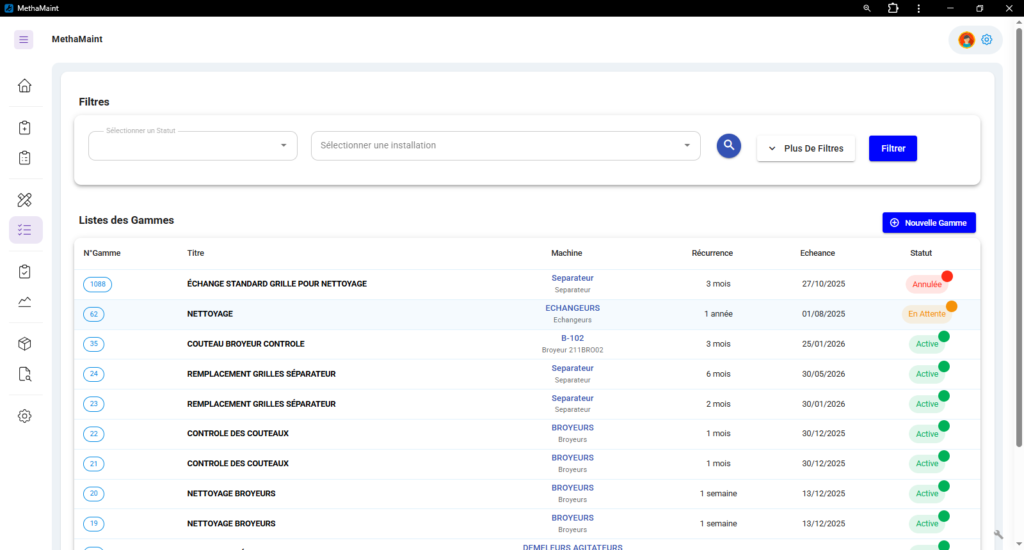
Task: Open the trend chart sidebar icon
Action: [25, 302]
